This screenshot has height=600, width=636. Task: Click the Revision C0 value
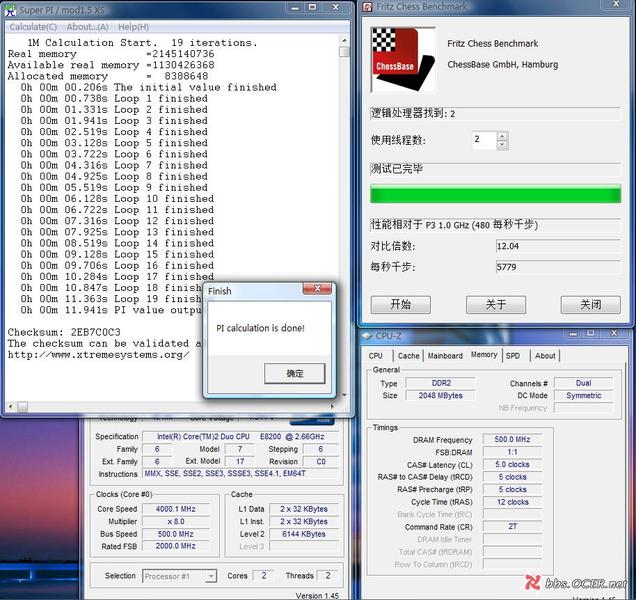coord(320,462)
